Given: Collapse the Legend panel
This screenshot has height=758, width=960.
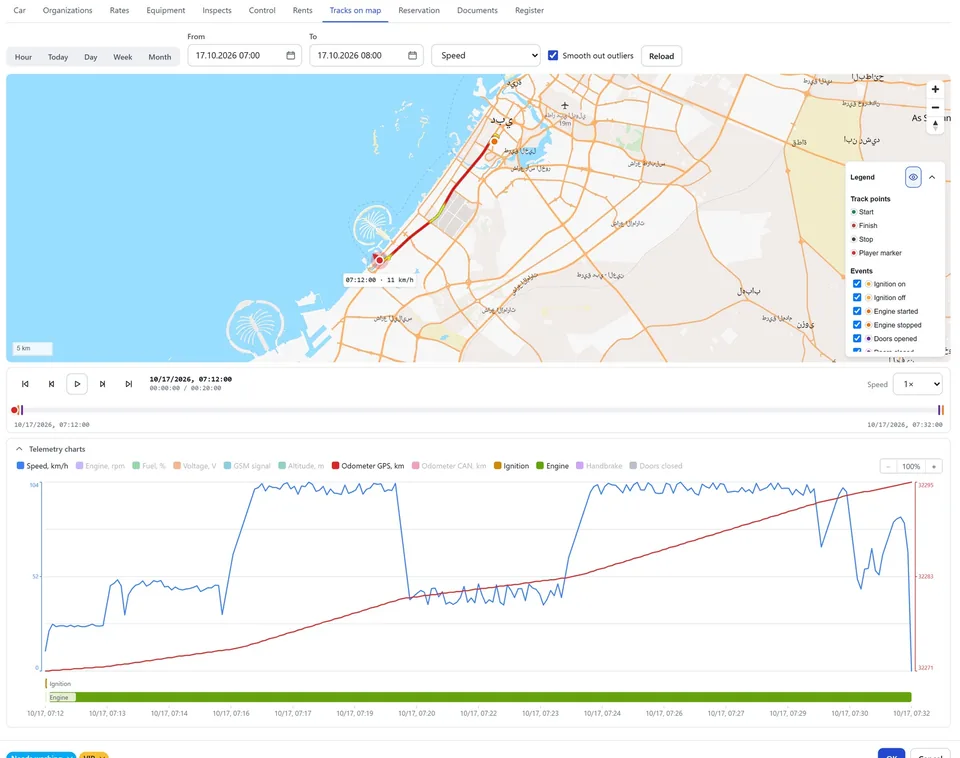Looking at the screenshot, I should (932, 178).
